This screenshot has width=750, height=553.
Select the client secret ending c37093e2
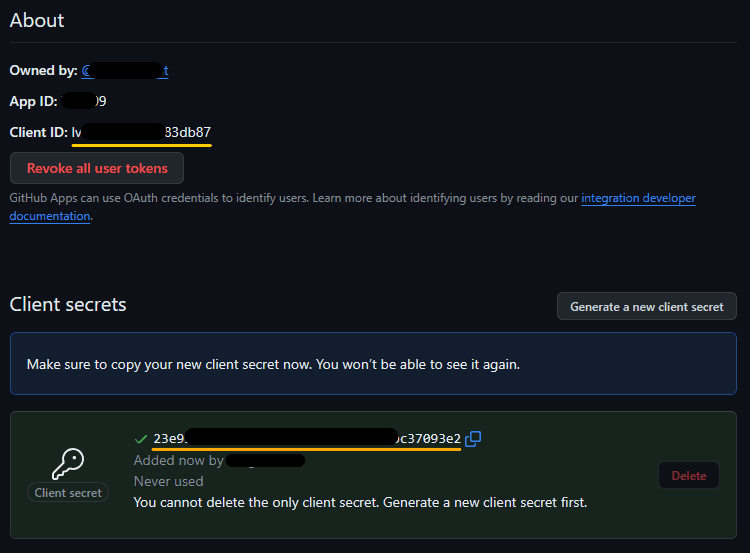pos(307,438)
